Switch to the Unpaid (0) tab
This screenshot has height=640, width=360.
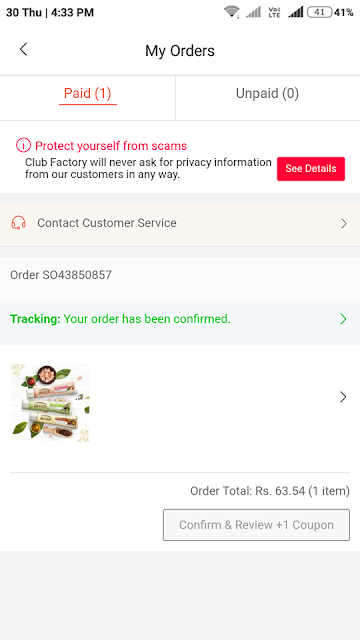coord(267,93)
